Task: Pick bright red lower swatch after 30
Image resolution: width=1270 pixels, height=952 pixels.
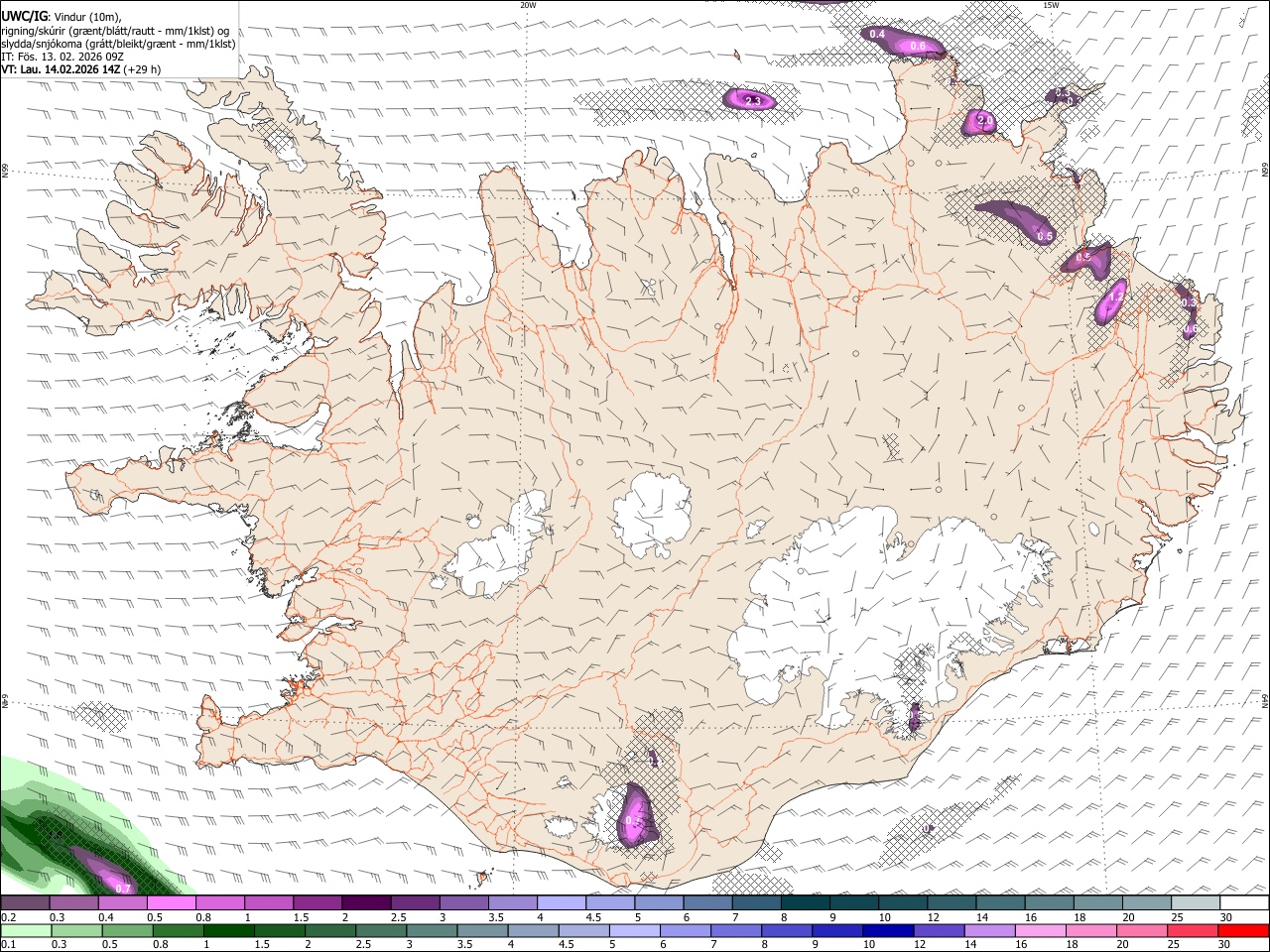Action: 1244,931
